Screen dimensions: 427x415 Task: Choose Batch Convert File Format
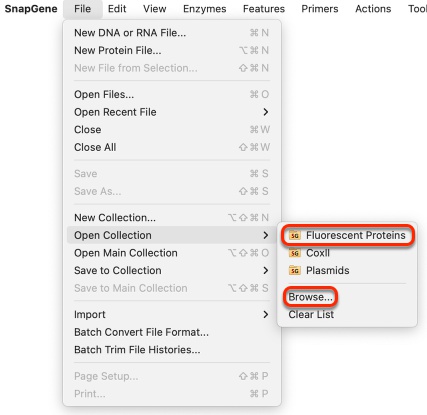(x=171, y=332)
